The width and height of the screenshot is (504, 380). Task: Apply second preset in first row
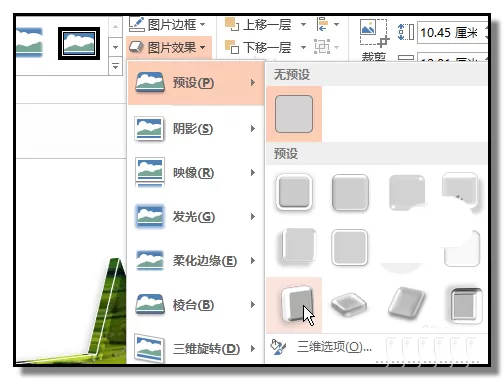coord(350,192)
